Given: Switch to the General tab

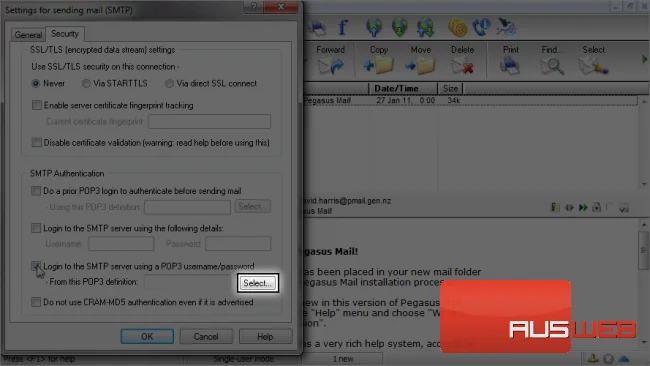Looking at the screenshot, I should [28, 35].
